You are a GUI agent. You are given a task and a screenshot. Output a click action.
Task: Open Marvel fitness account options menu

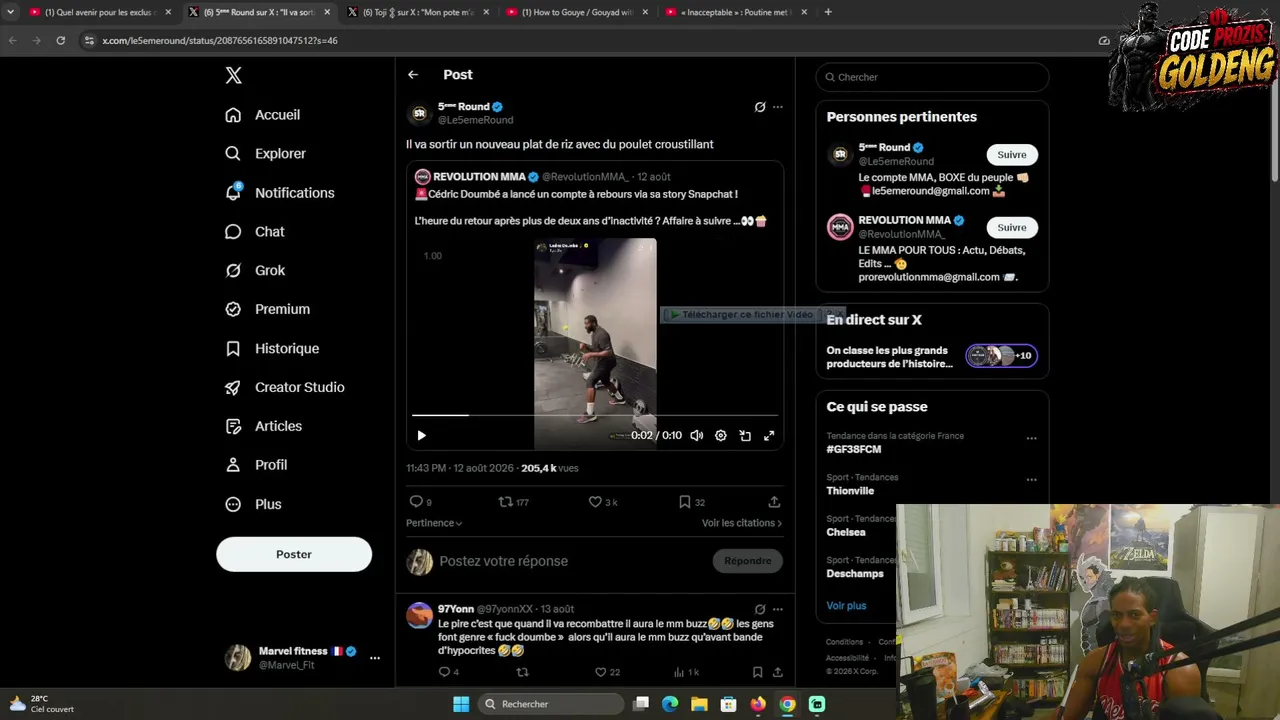click(375, 658)
